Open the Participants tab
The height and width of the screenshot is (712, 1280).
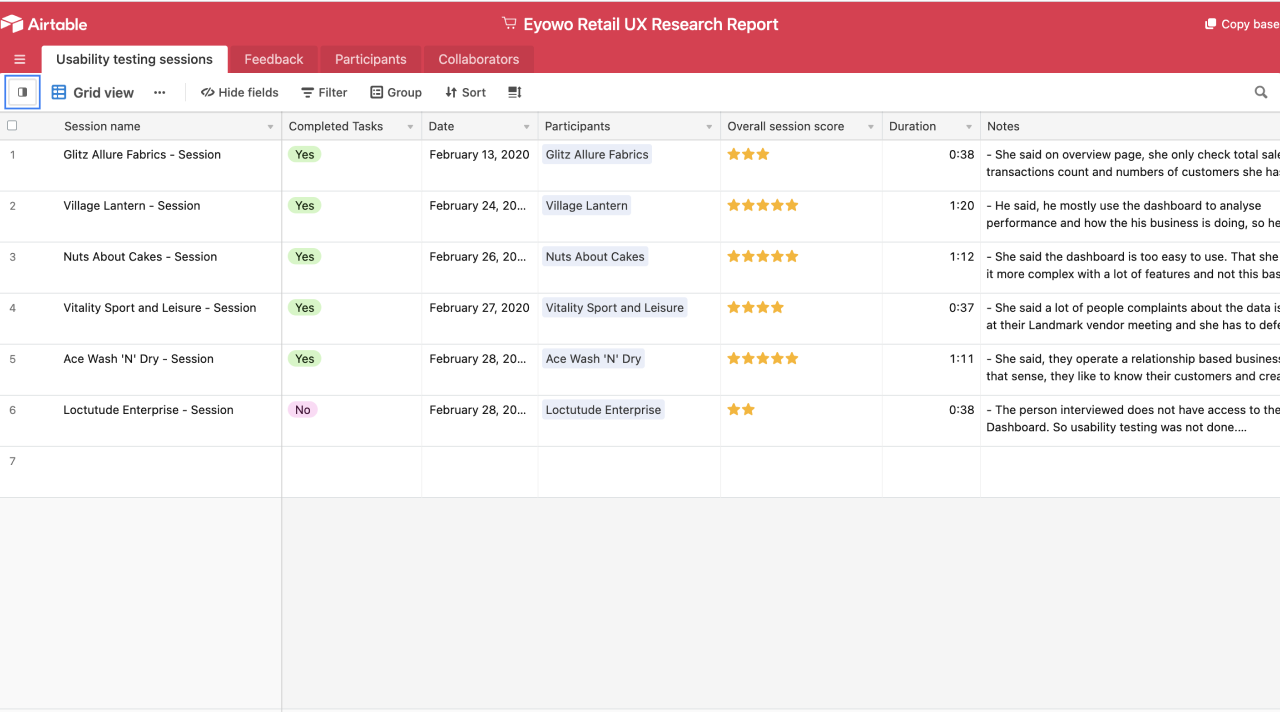pos(370,59)
